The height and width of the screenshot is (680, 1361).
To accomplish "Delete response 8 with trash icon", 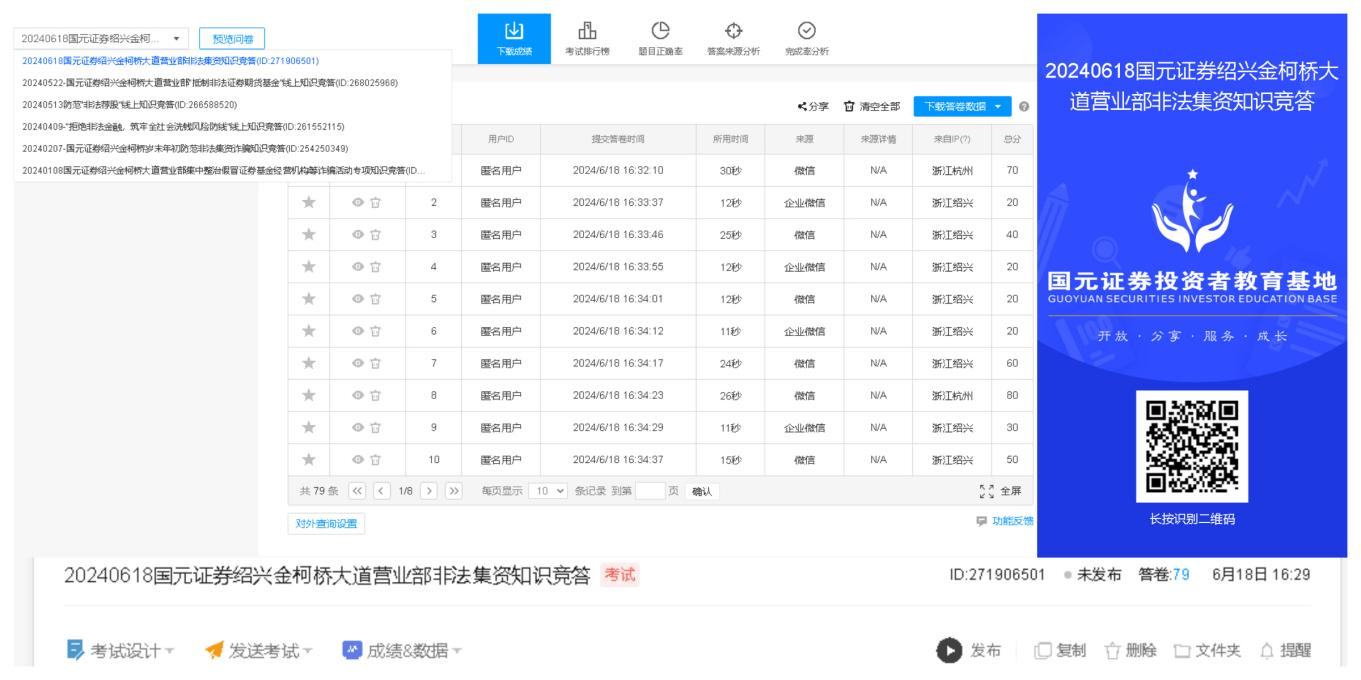I will click(375, 395).
